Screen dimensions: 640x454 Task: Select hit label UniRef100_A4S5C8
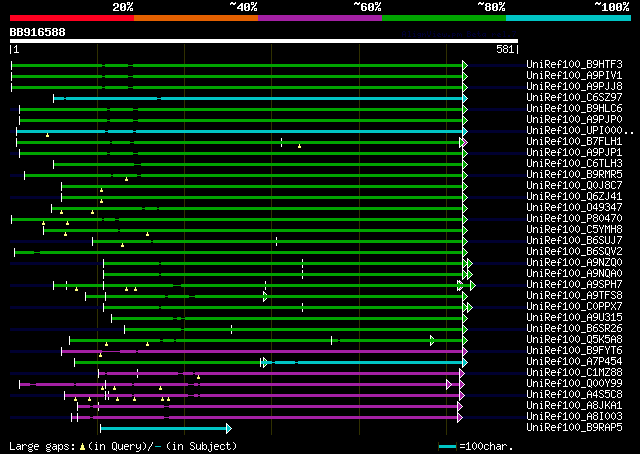(x=574, y=395)
